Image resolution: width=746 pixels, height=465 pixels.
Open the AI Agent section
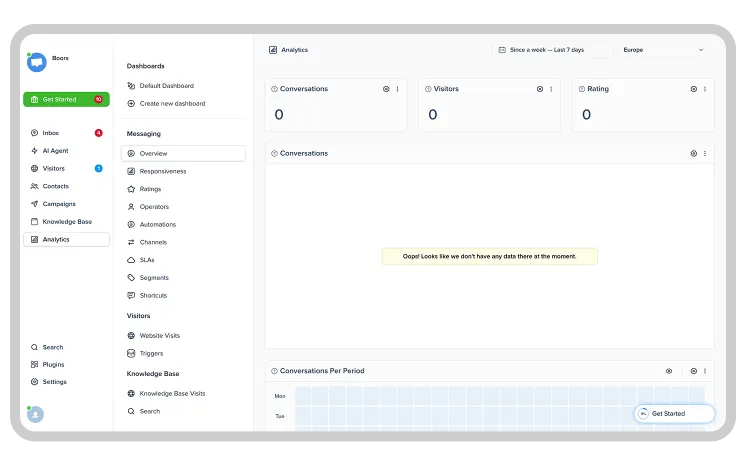pyautogui.click(x=66, y=151)
